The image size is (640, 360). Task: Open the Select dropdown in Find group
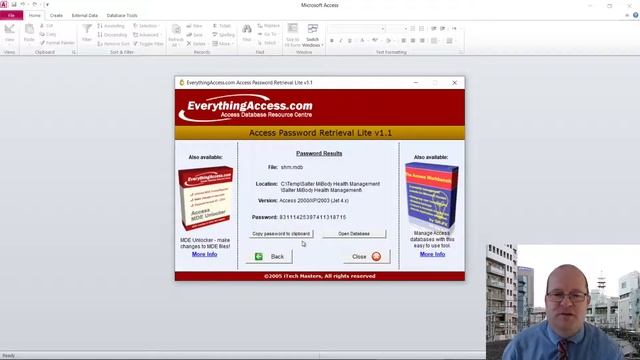[x=268, y=43]
